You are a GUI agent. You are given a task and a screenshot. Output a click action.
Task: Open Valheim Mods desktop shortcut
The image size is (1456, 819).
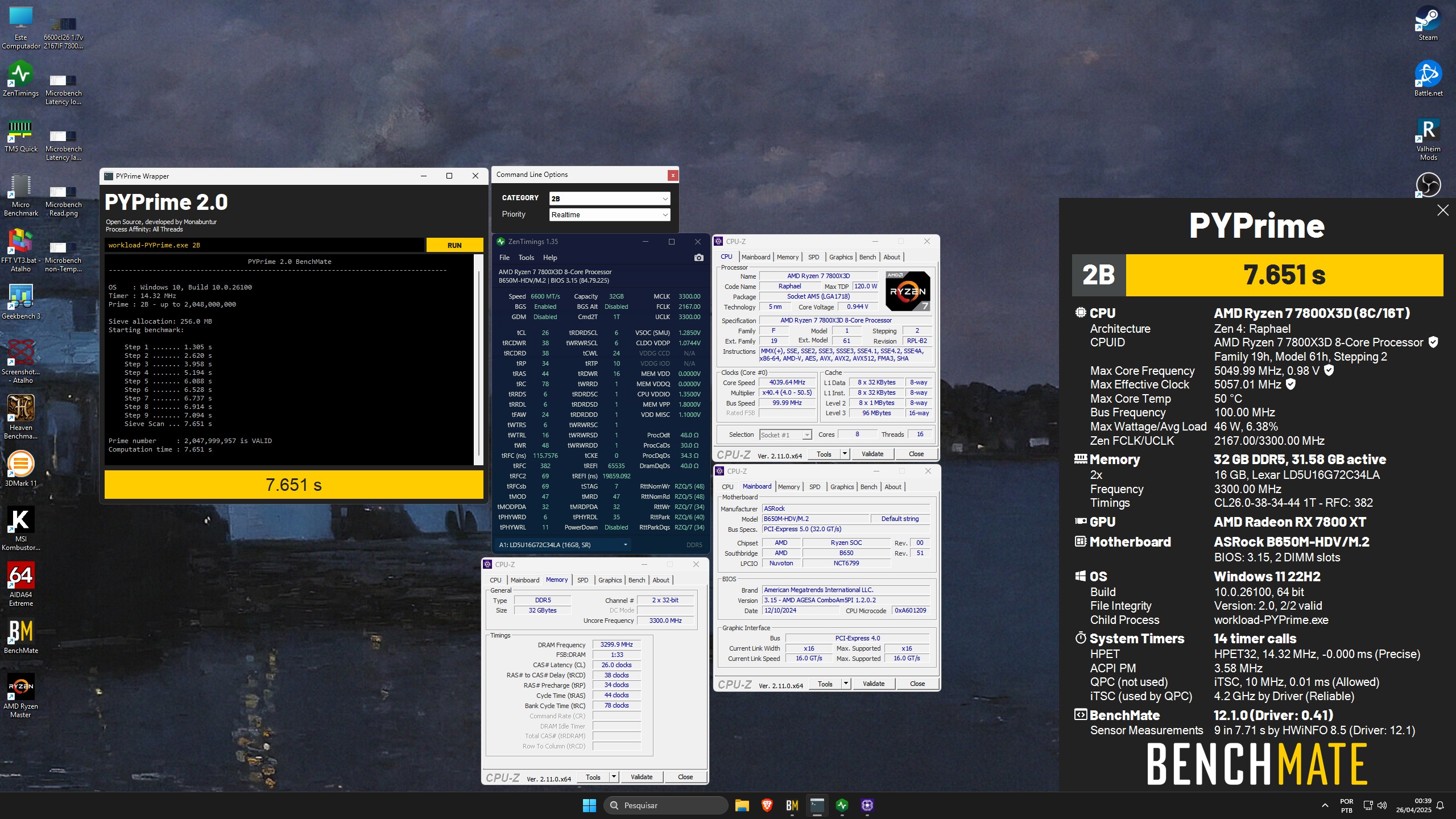tap(1428, 139)
